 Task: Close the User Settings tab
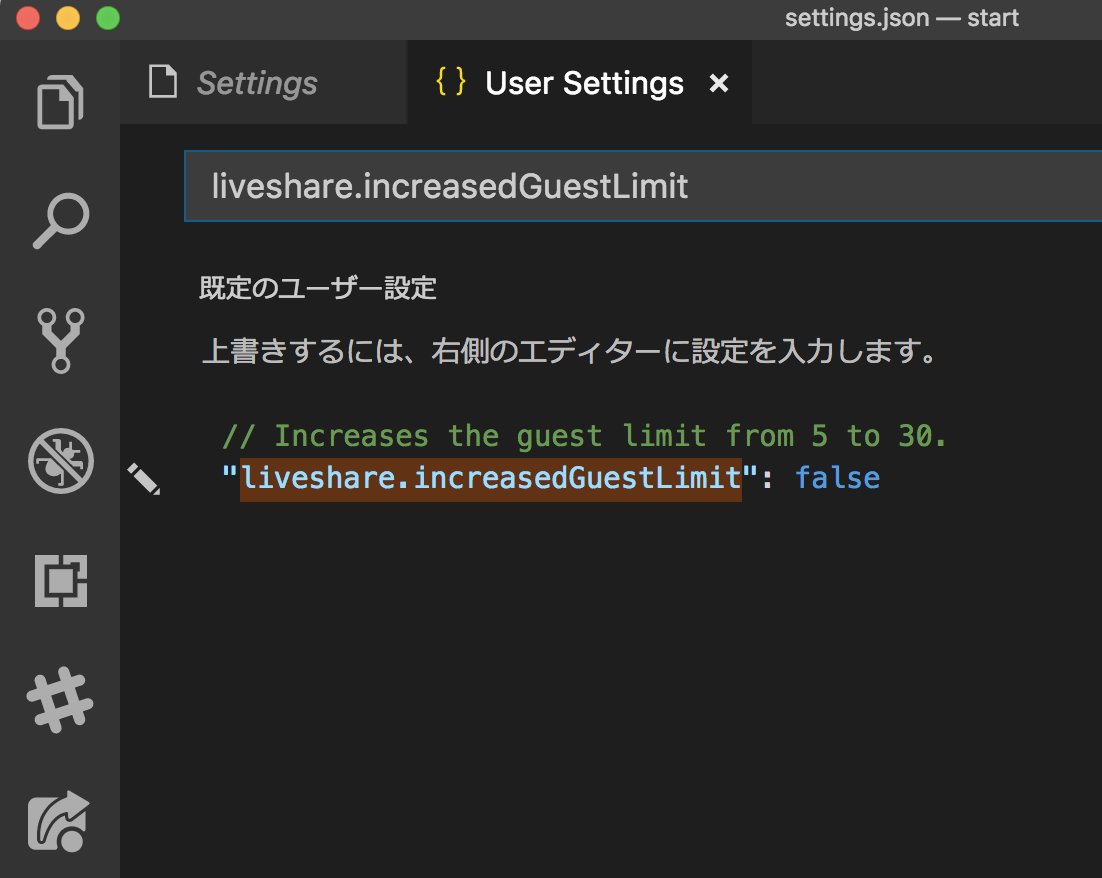(719, 83)
